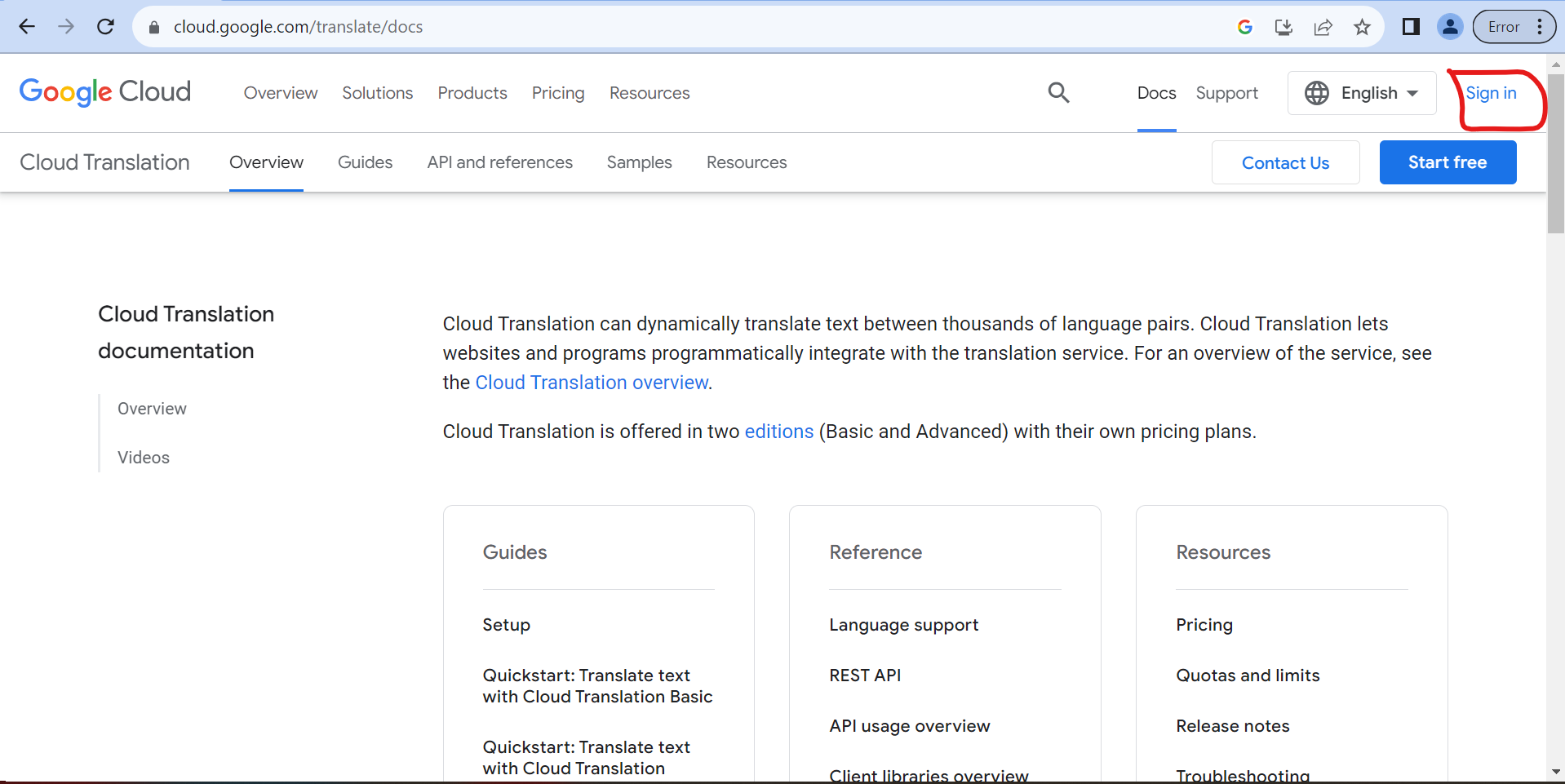This screenshot has width=1565, height=784.
Task: Open the browser side panel icon
Action: click(x=1411, y=27)
